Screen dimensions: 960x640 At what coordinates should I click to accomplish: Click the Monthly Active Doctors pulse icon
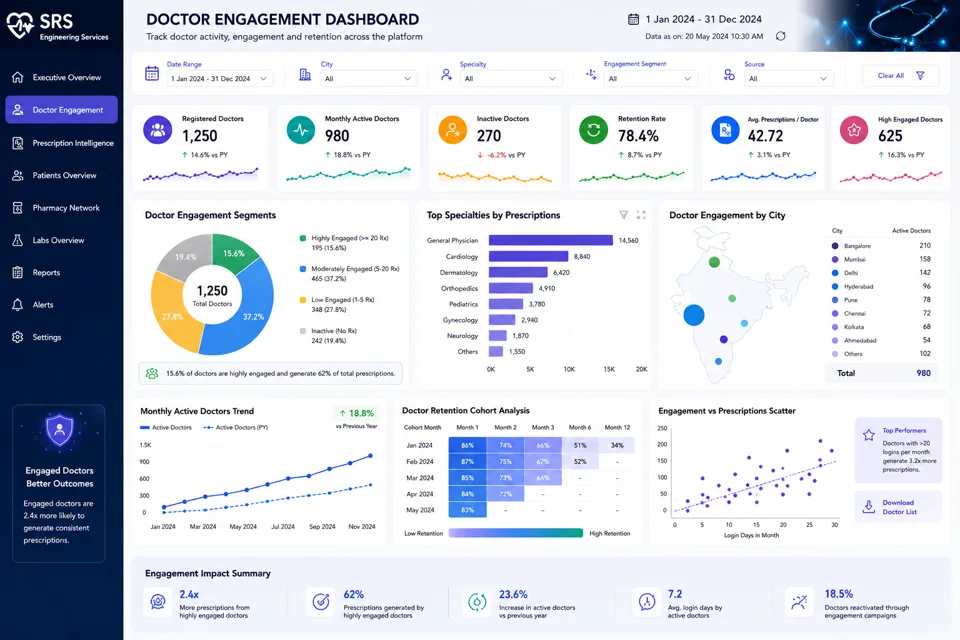[301, 130]
